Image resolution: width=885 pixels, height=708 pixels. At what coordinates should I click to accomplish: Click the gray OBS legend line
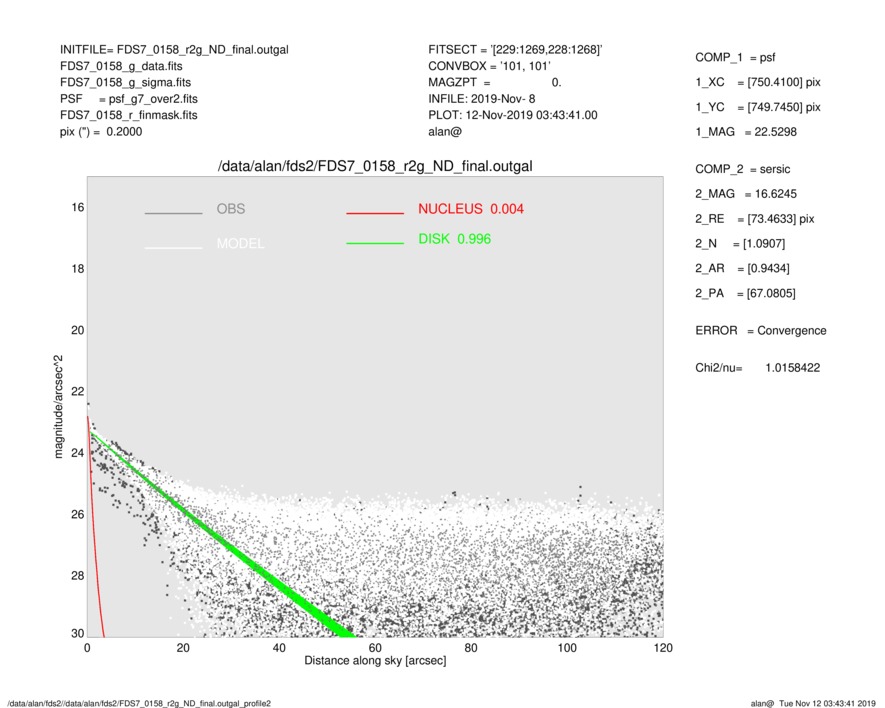[173, 213]
